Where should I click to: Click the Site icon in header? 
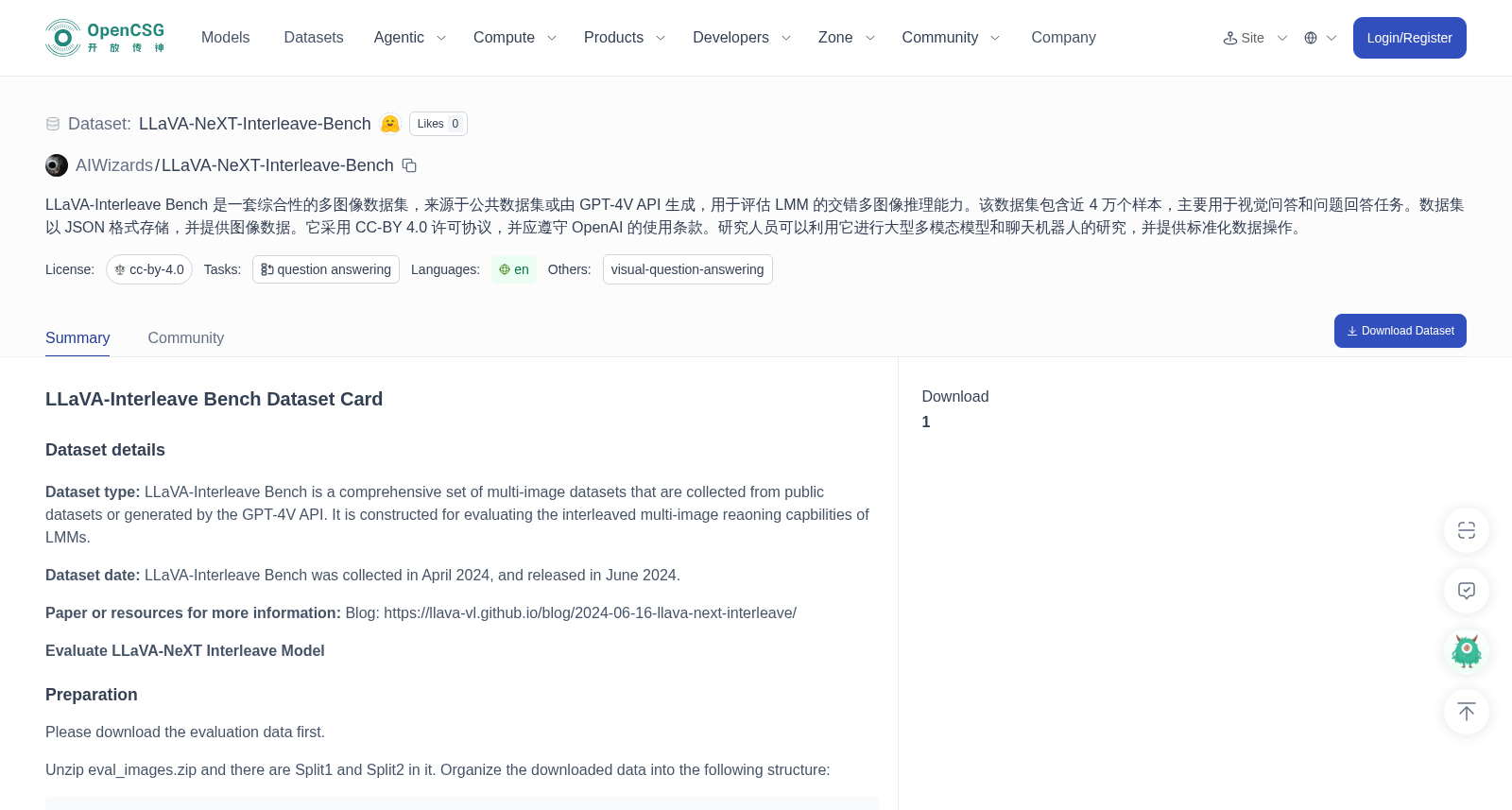[x=1230, y=38]
